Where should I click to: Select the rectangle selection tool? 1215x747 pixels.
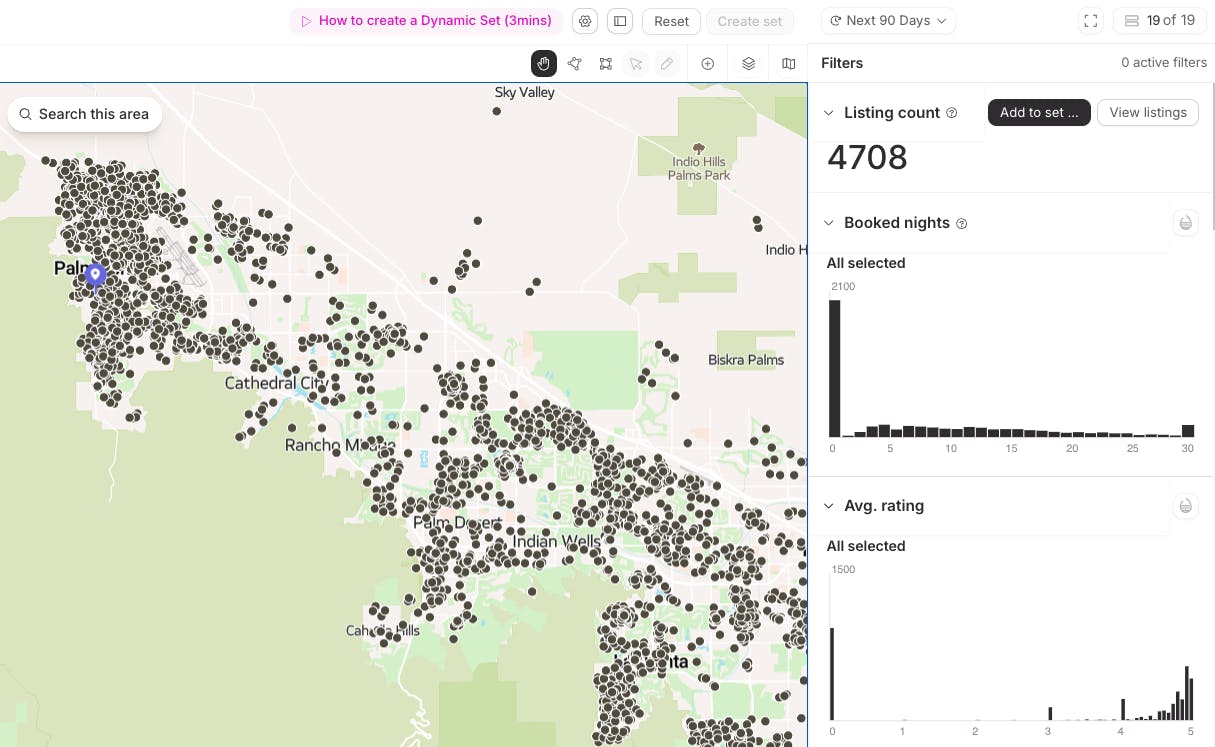[606, 63]
